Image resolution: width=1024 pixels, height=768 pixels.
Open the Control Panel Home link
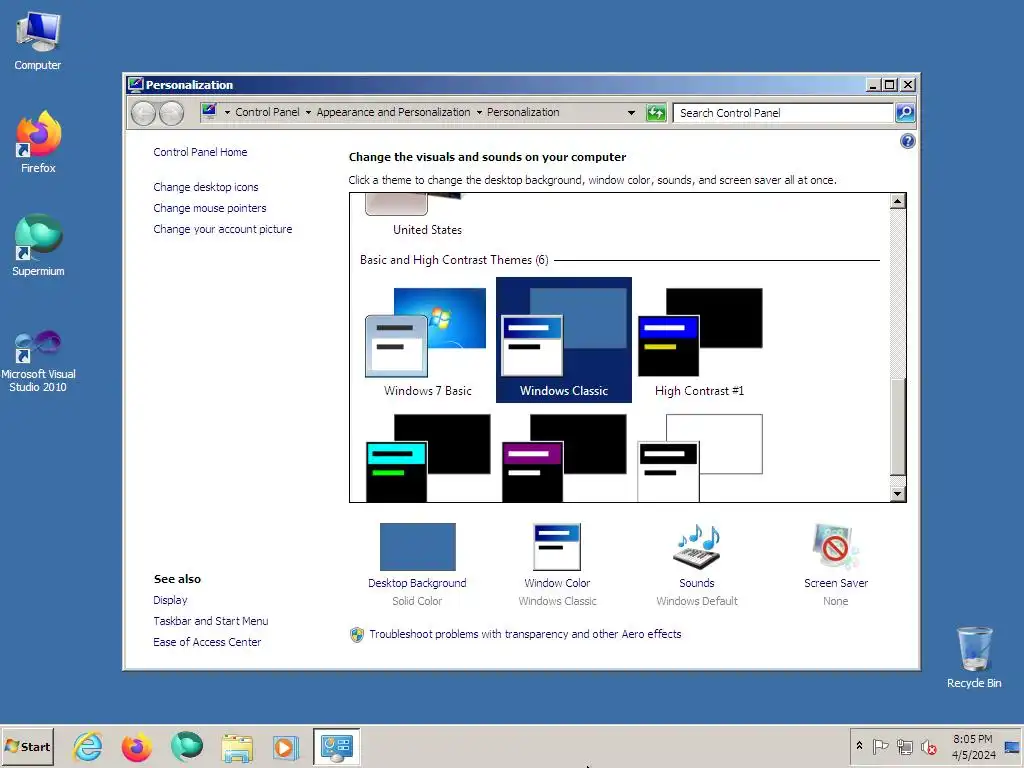click(200, 152)
